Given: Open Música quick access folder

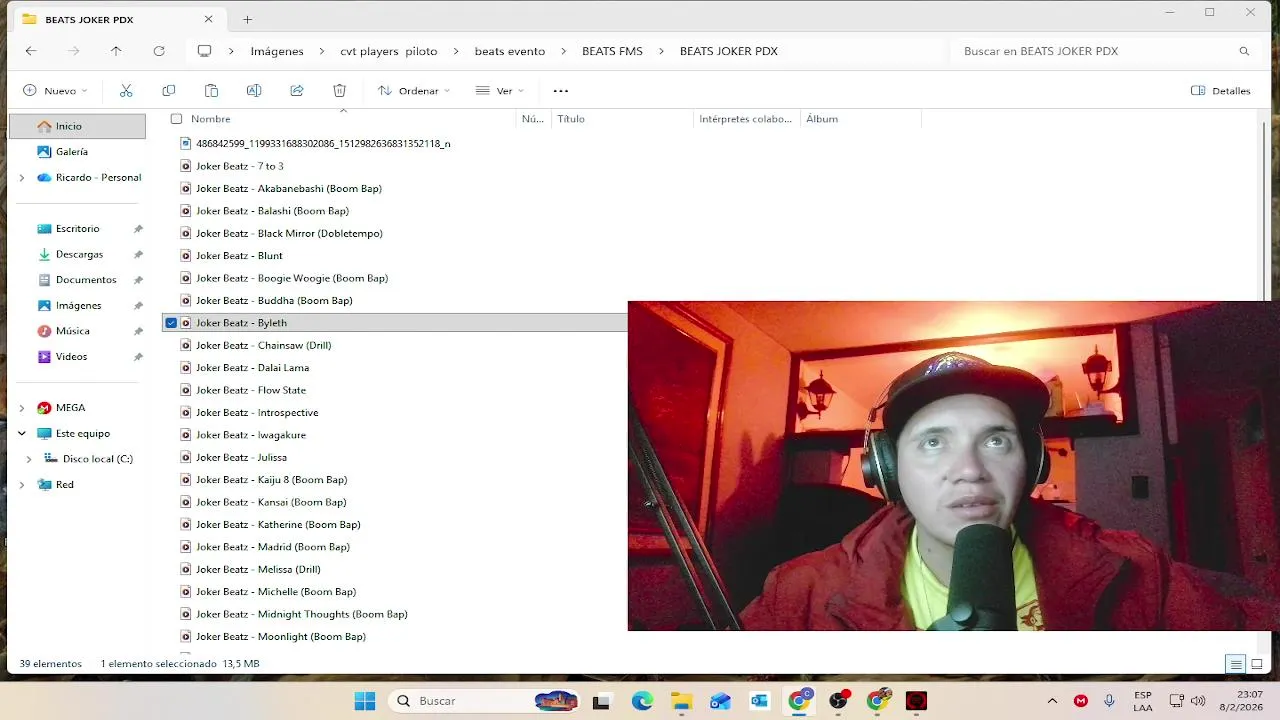Looking at the screenshot, I should click(73, 331).
